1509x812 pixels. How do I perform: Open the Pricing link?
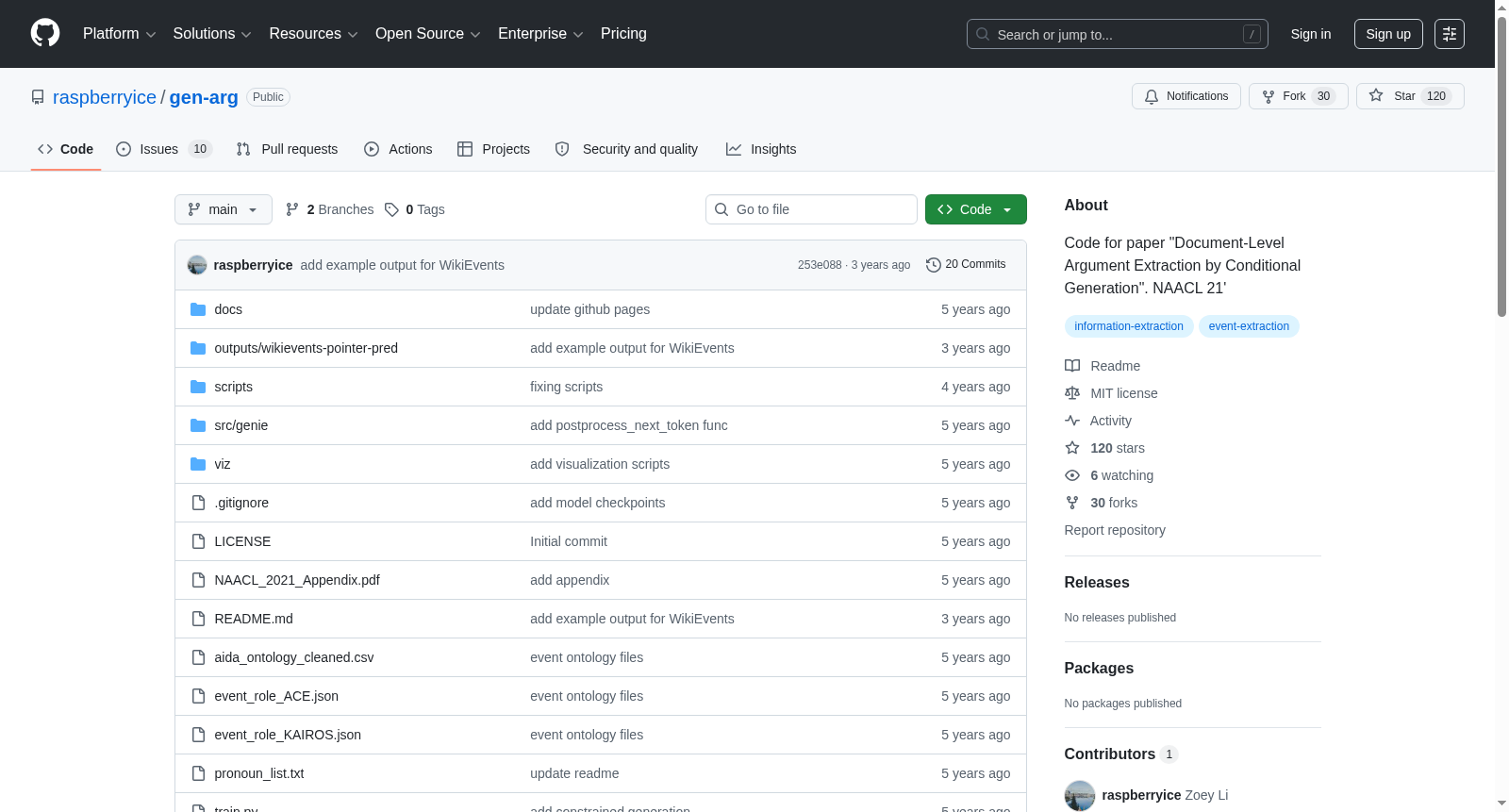pos(623,34)
